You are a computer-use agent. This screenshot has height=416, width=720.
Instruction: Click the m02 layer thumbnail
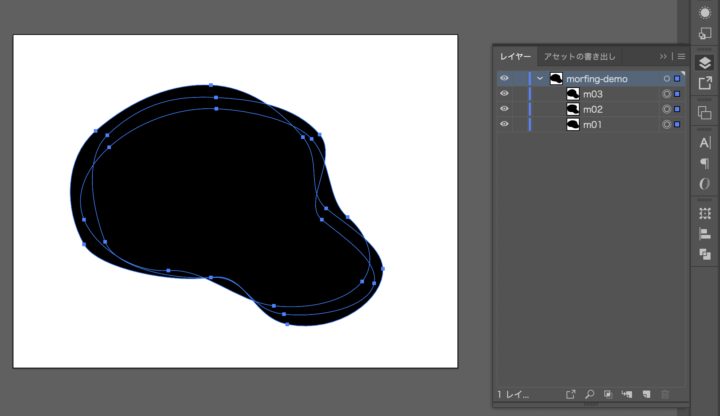tap(573, 109)
